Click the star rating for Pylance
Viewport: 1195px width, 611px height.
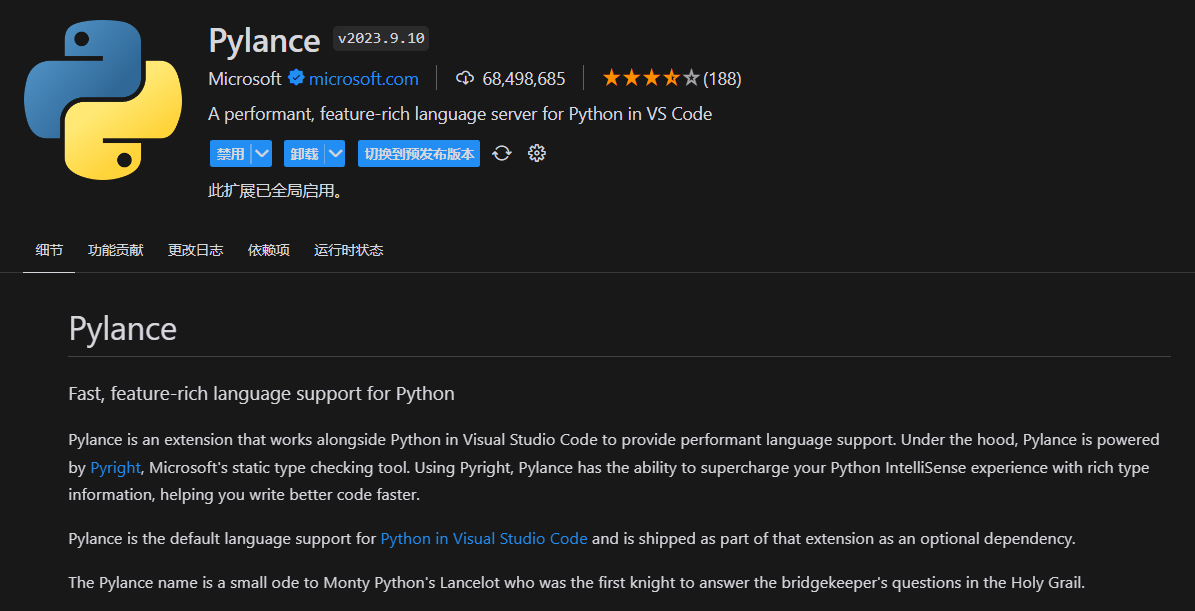[x=651, y=78]
